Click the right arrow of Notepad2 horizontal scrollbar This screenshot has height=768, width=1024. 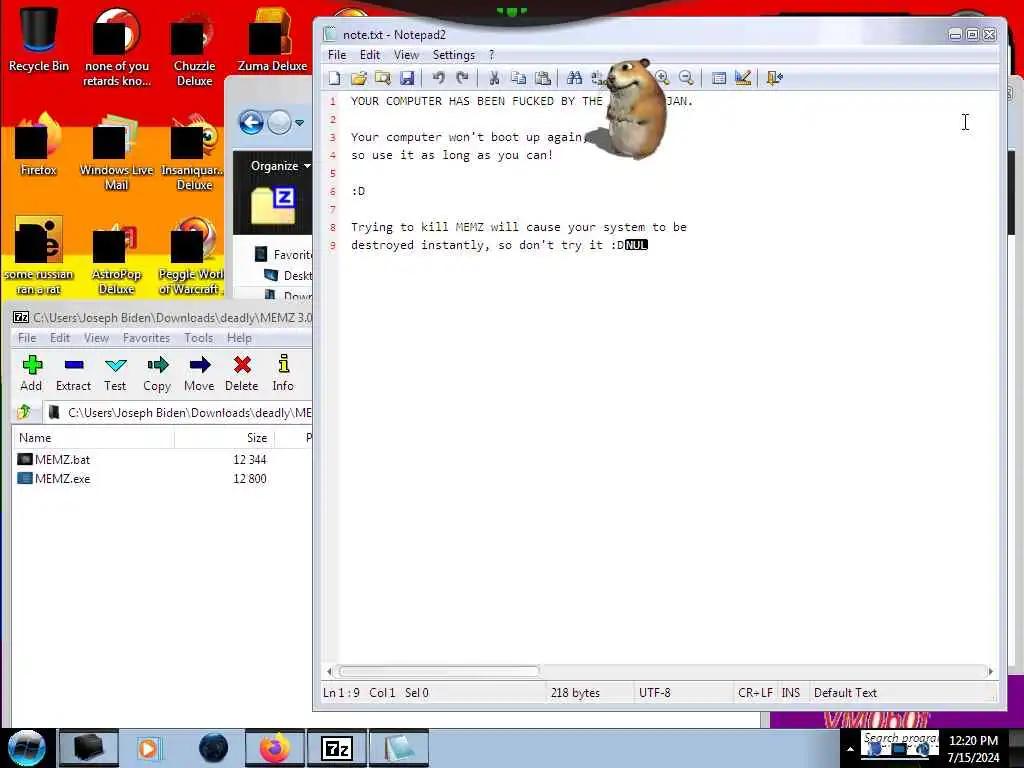[x=991, y=671]
